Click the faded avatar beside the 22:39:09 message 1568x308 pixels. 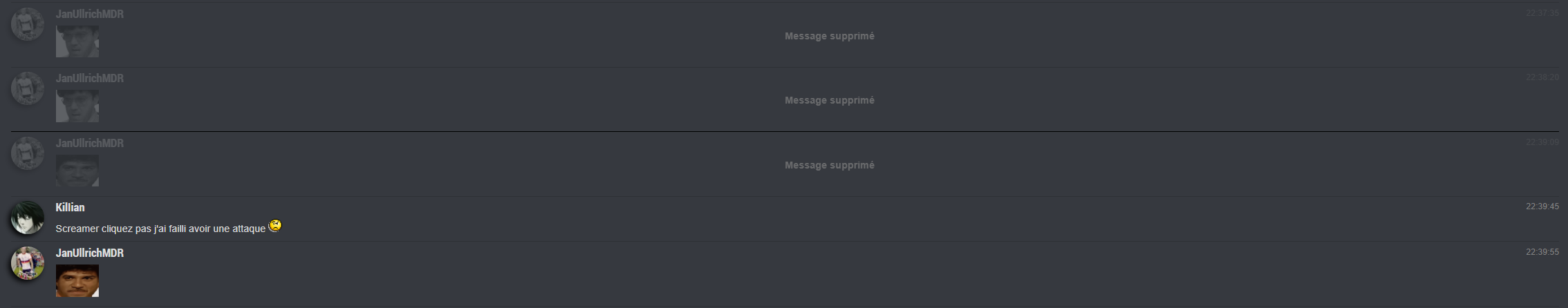(28, 153)
